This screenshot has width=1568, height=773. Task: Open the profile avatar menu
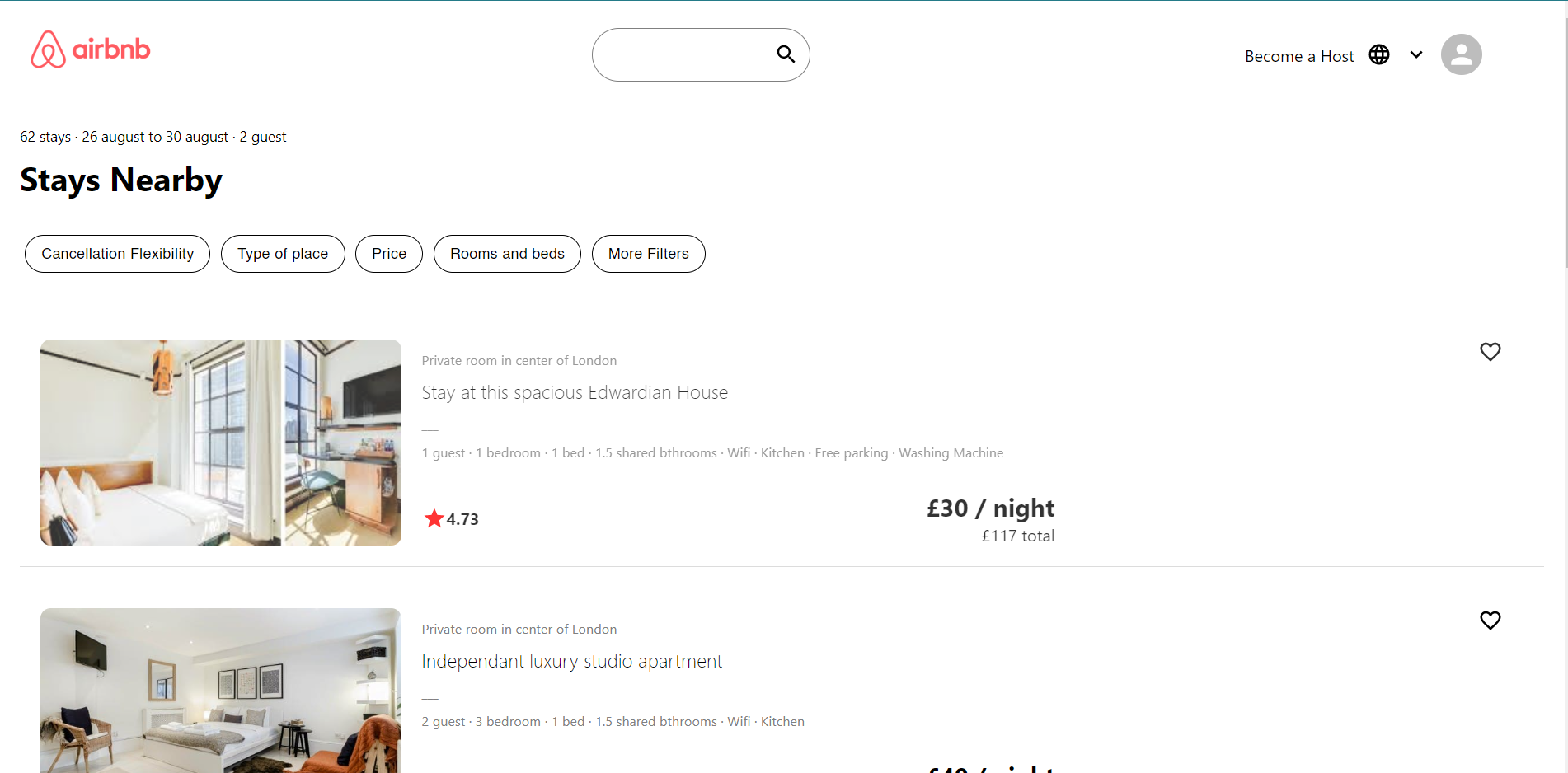[x=1461, y=54]
